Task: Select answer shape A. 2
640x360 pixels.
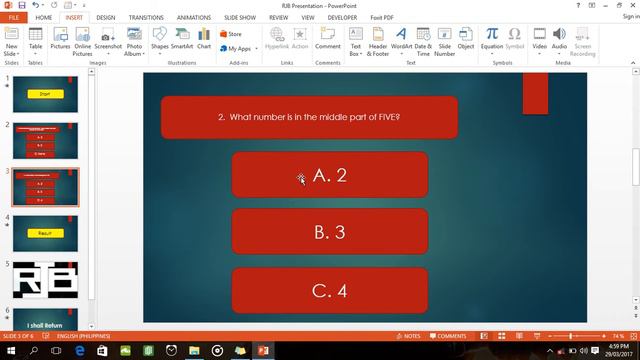Action: pyautogui.click(x=330, y=175)
